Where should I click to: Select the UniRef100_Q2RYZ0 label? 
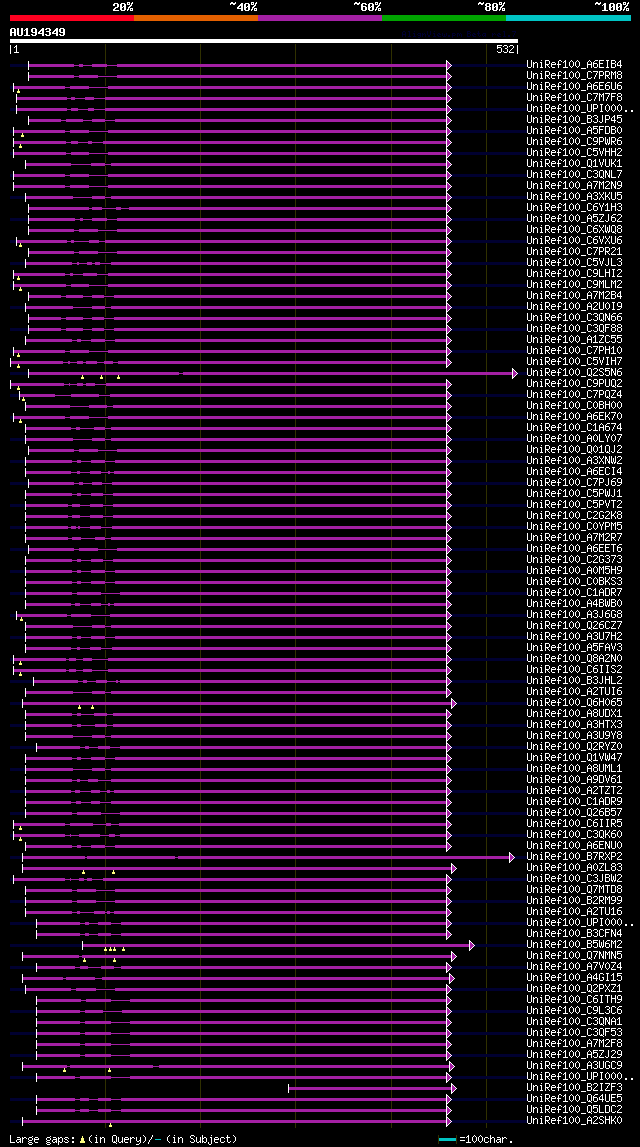(x=574, y=747)
